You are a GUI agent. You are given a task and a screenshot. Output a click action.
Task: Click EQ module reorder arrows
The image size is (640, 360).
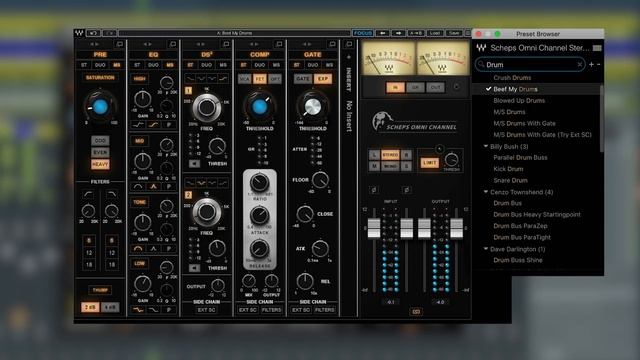click(148, 44)
